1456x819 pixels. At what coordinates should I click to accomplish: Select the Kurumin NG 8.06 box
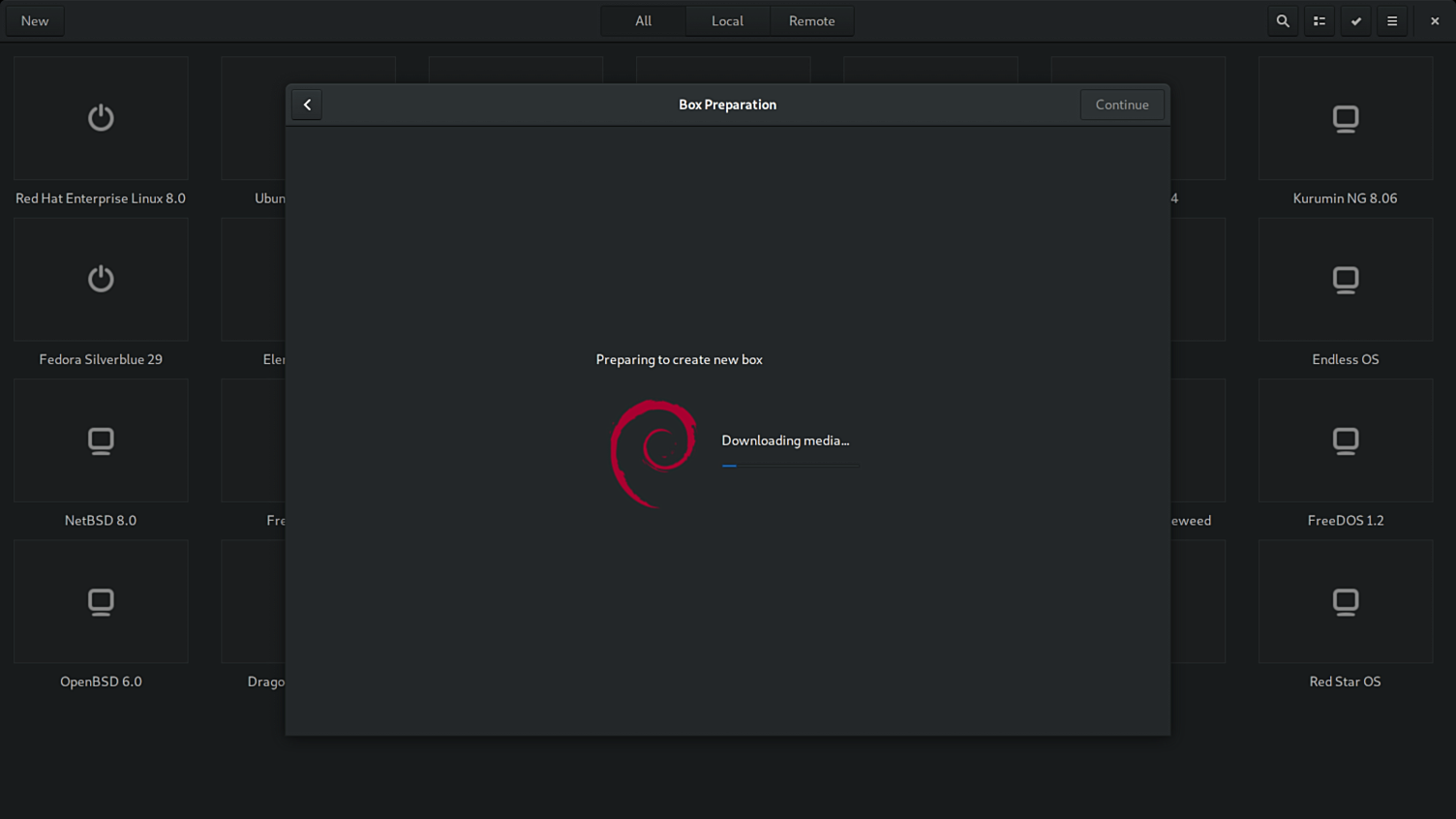click(x=1345, y=118)
